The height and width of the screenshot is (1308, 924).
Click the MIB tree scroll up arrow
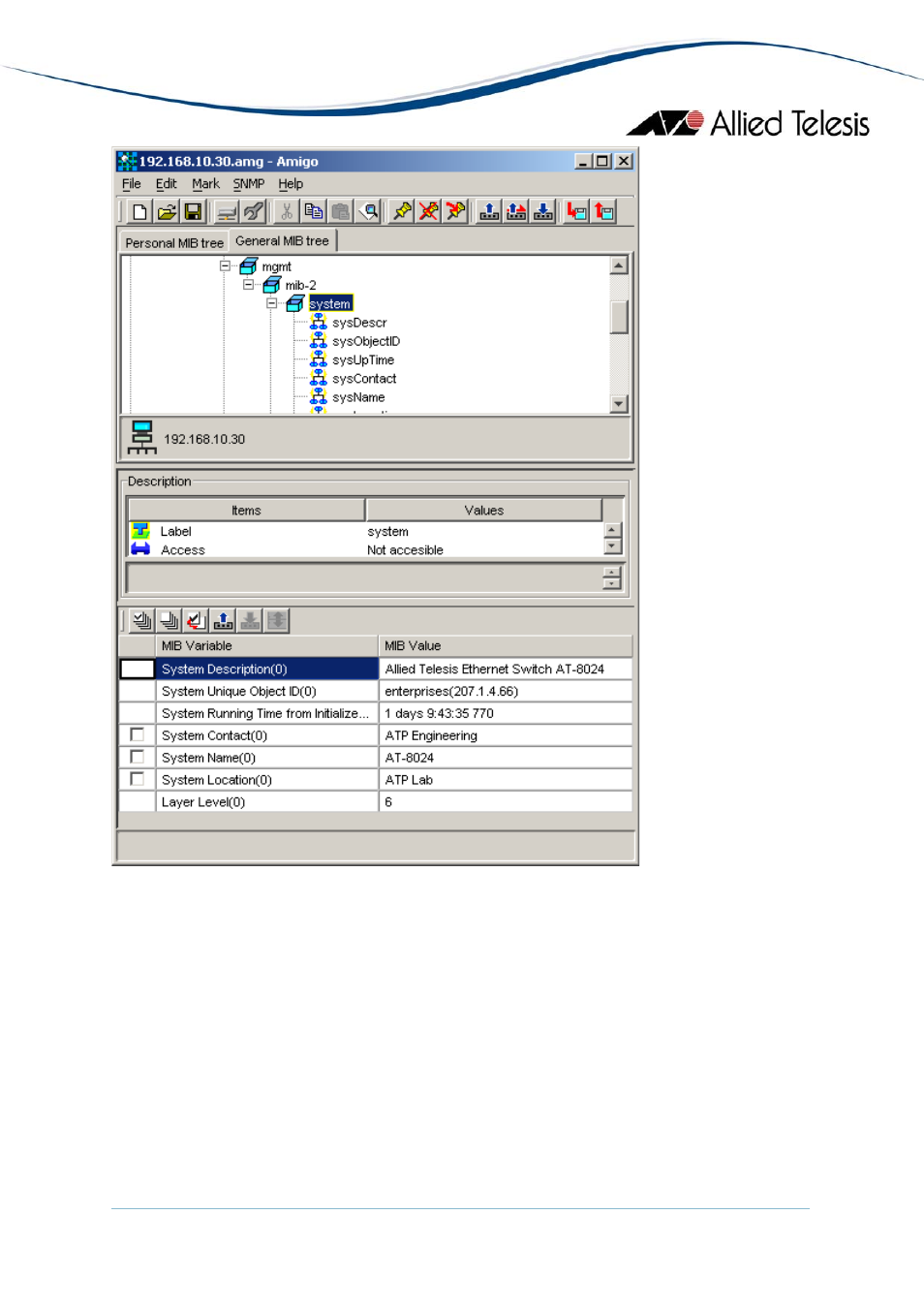coord(619,265)
